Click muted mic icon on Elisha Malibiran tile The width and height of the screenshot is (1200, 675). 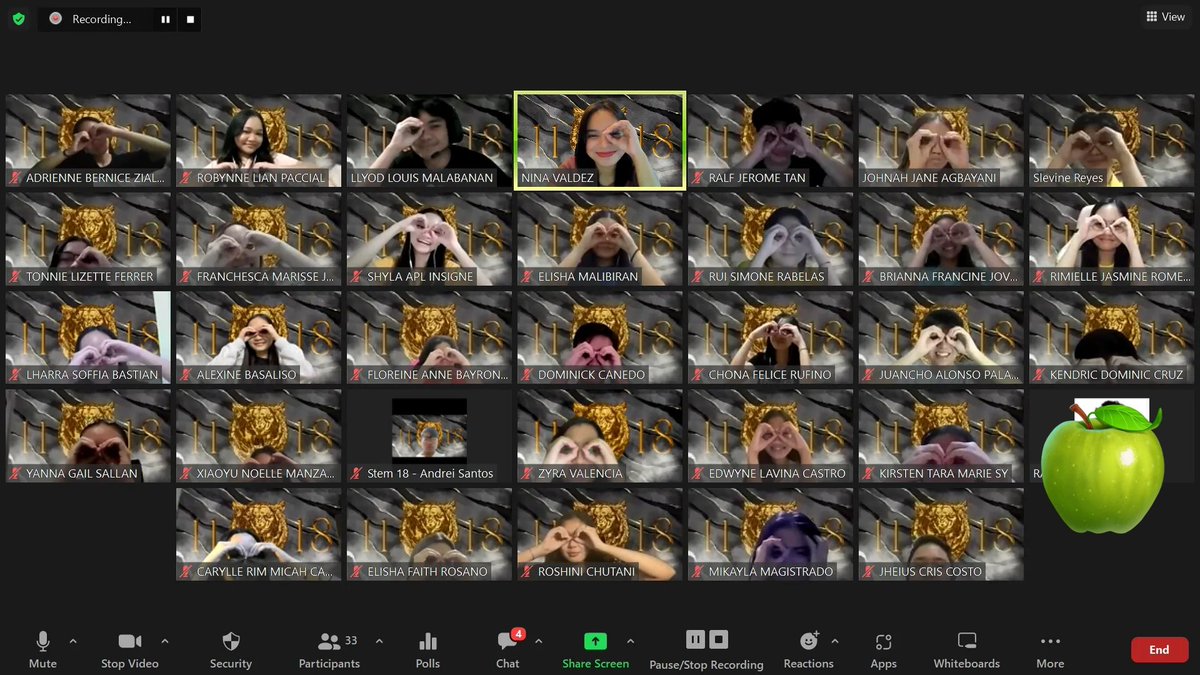[x=527, y=276]
